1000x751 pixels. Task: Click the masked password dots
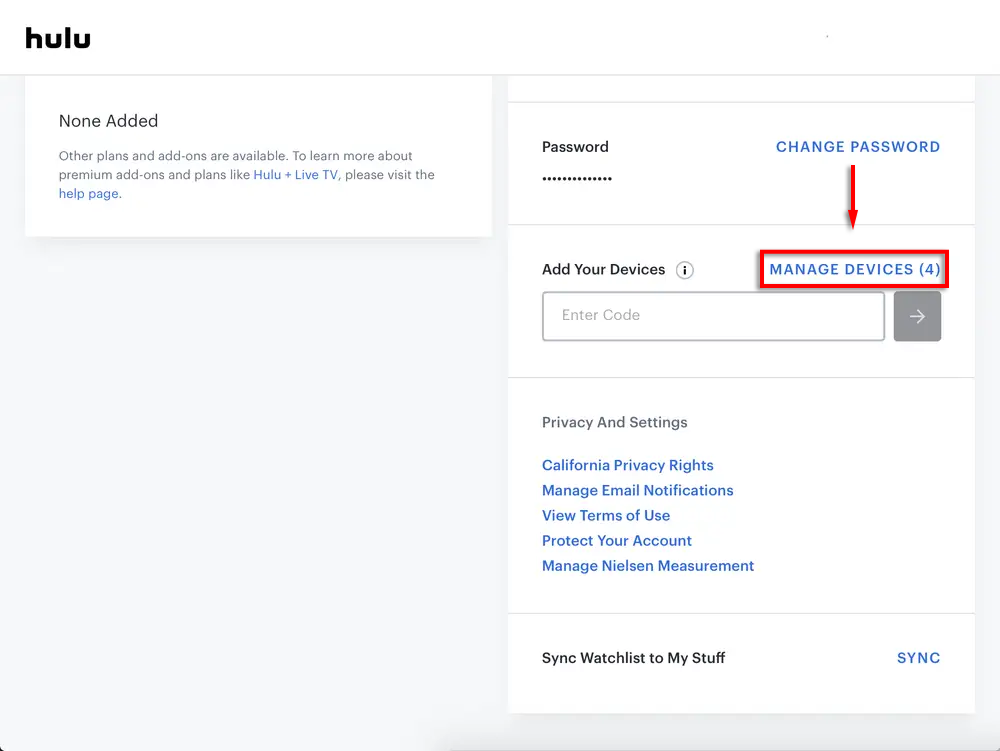(x=576, y=179)
